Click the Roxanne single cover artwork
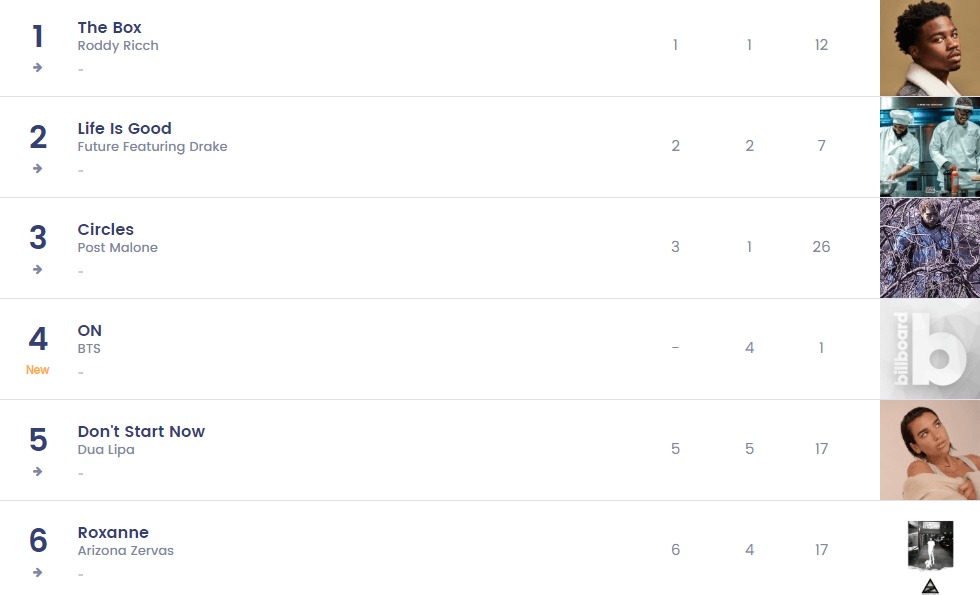Screen dimensions: 980x595 coord(930,545)
